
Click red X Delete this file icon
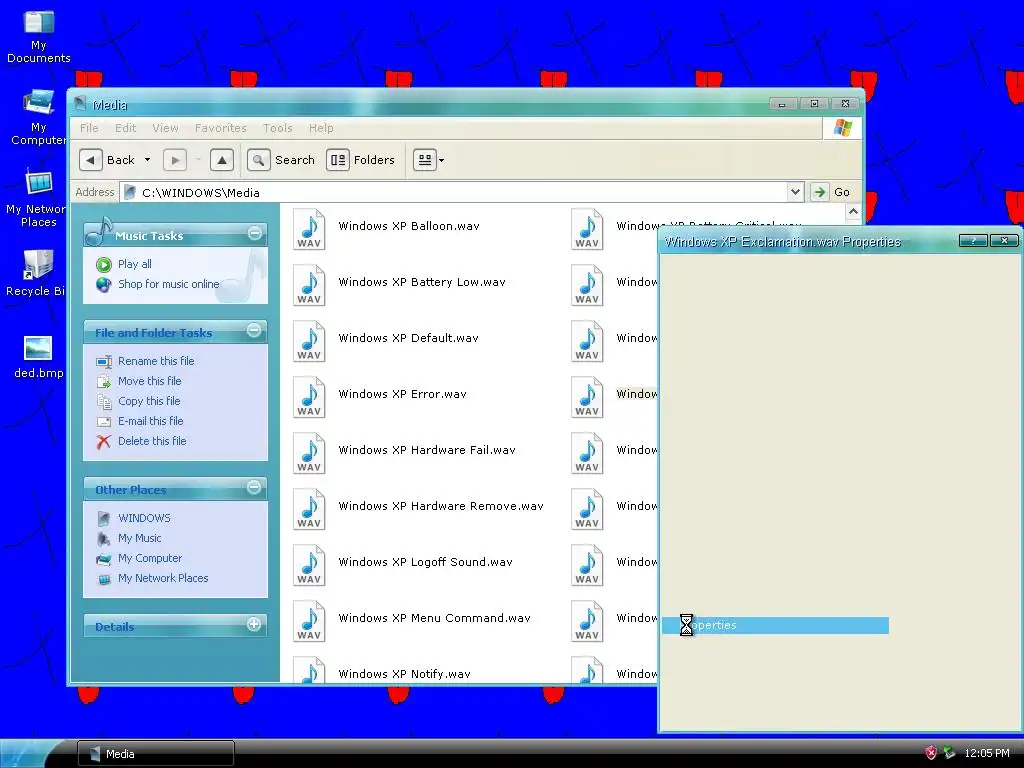point(104,442)
